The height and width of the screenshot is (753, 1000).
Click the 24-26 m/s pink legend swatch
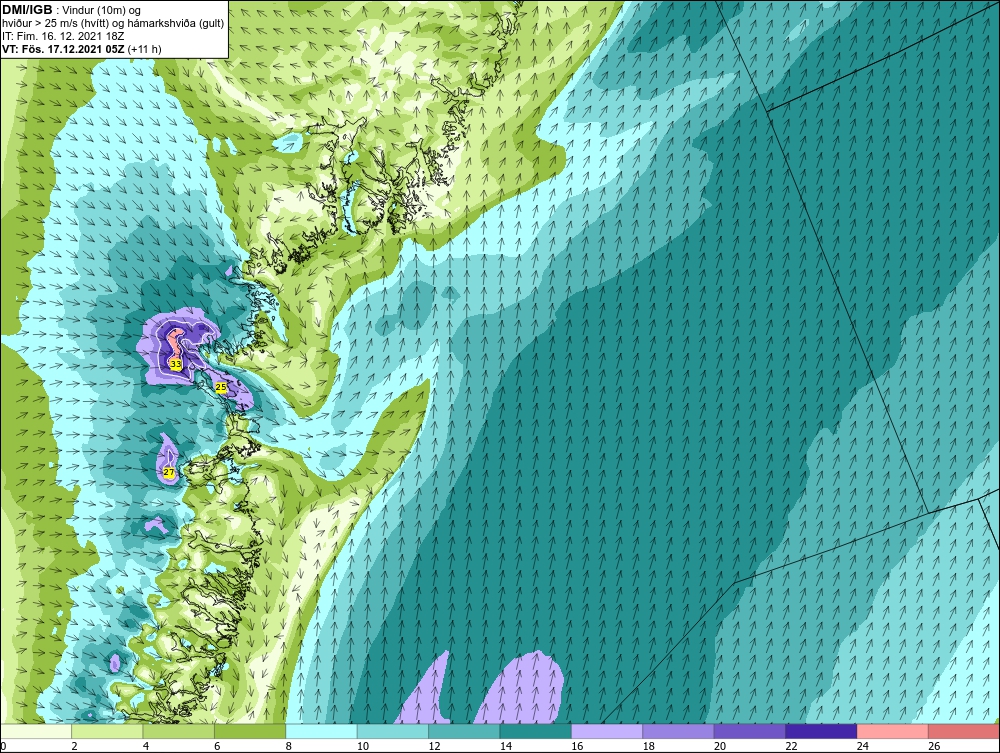click(x=893, y=731)
